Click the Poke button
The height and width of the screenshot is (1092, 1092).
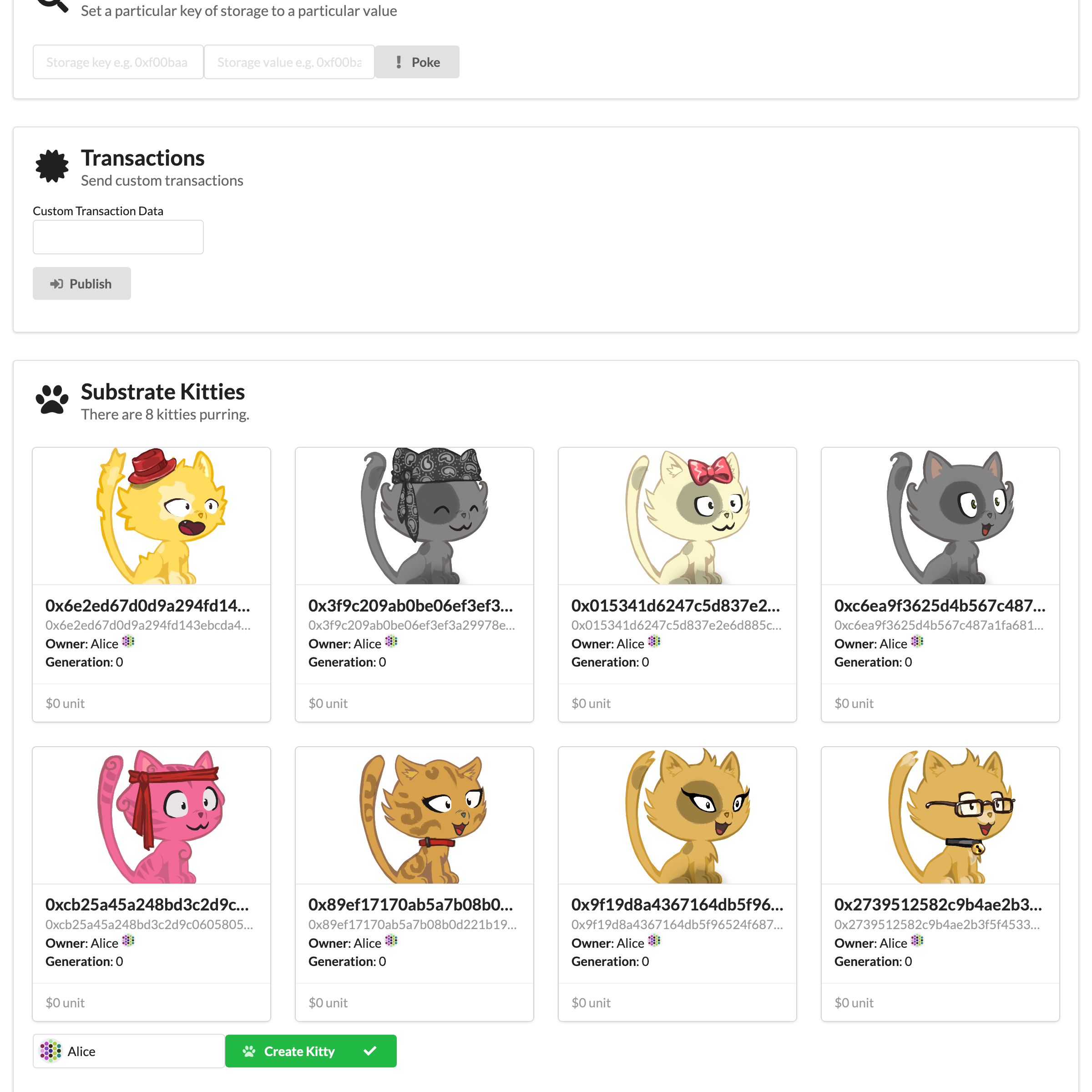point(417,62)
